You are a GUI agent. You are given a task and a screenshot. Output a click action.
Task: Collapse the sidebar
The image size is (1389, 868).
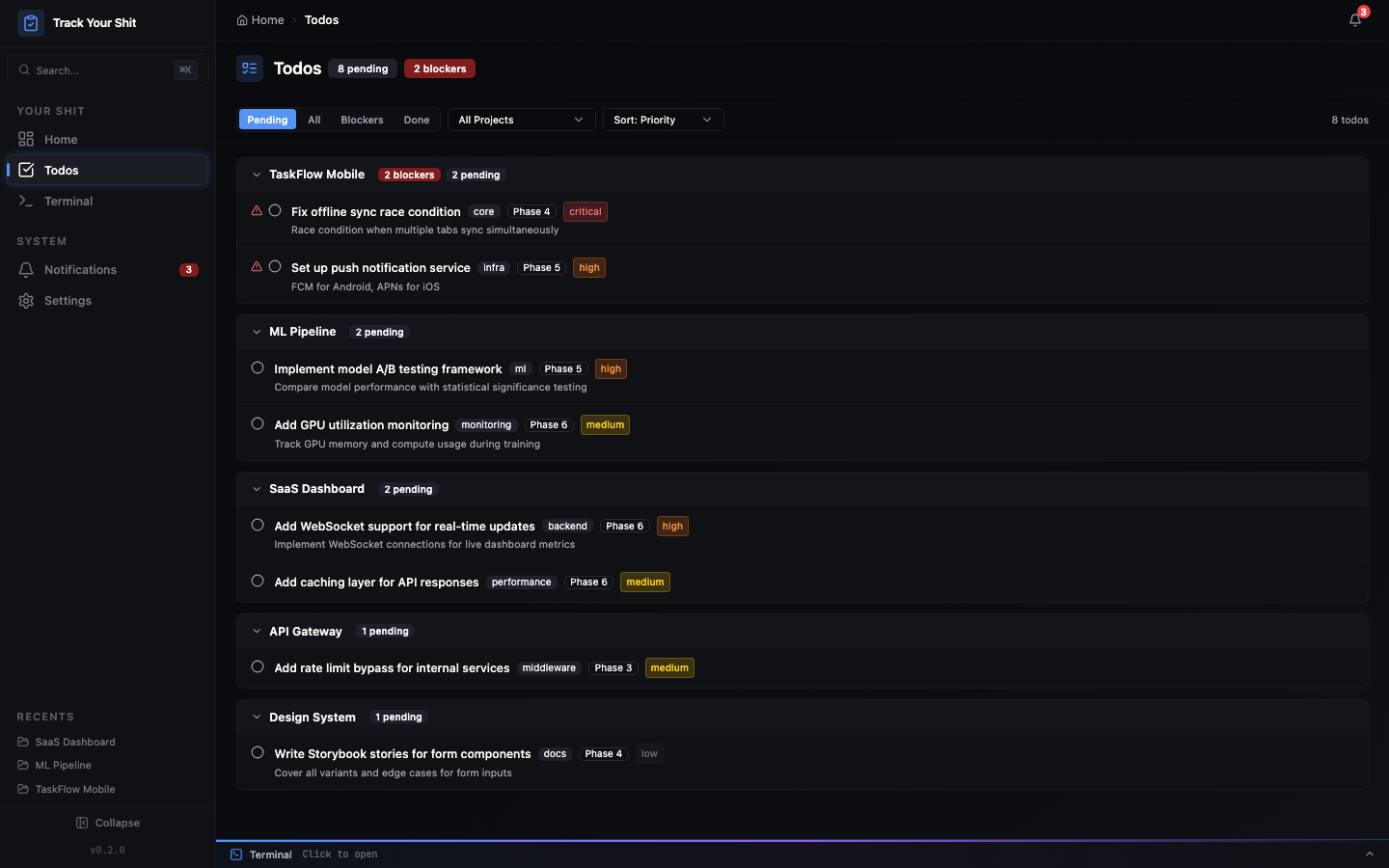108,823
